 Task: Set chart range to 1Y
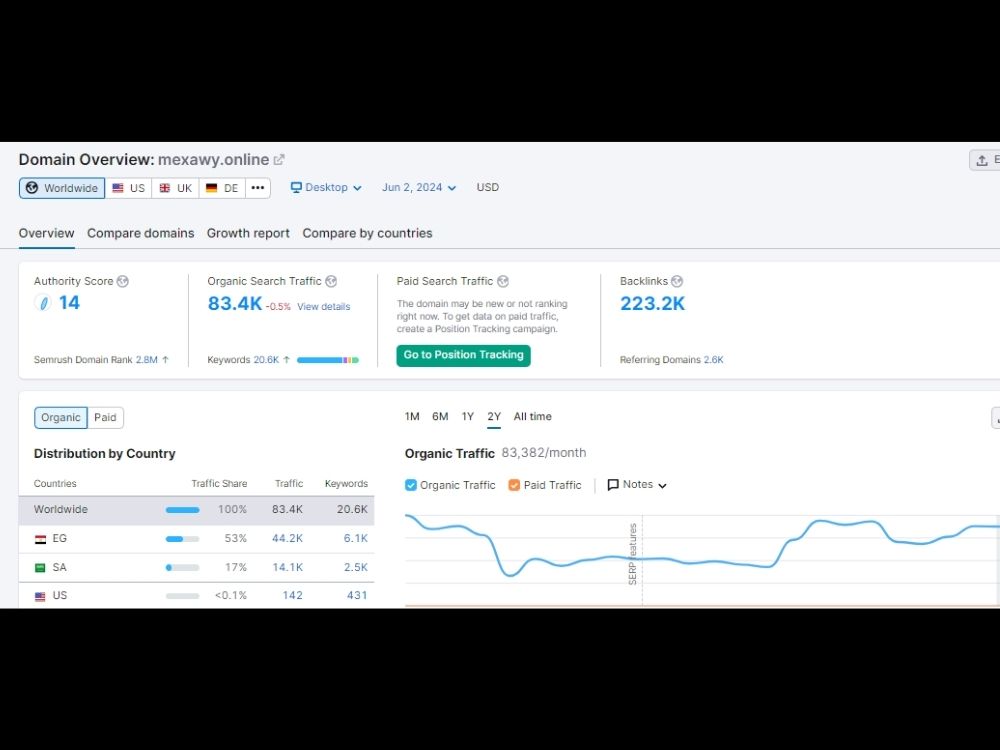[467, 416]
